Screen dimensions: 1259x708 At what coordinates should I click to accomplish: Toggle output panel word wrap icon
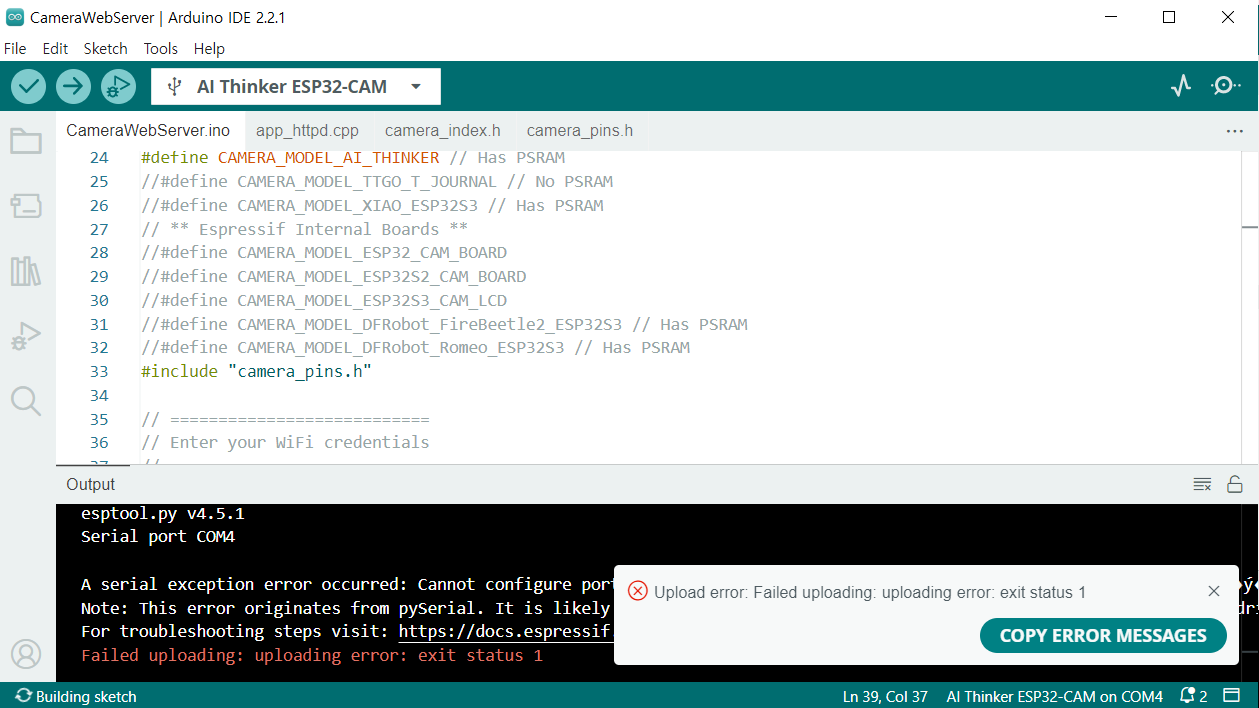[x=1202, y=485]
